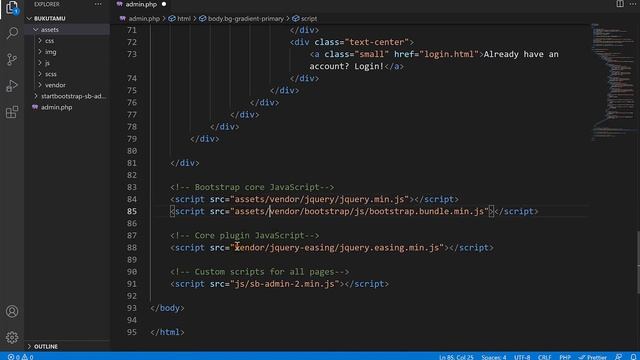The height and width of the screenshot is (360, 640).
Task: Collapse the assets folder
Action: click(x=49, y=29)
